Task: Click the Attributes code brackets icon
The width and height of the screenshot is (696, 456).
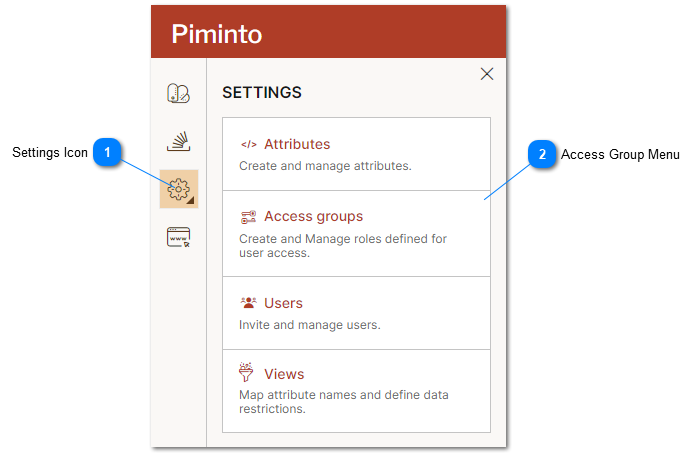Action: (249, 144)
